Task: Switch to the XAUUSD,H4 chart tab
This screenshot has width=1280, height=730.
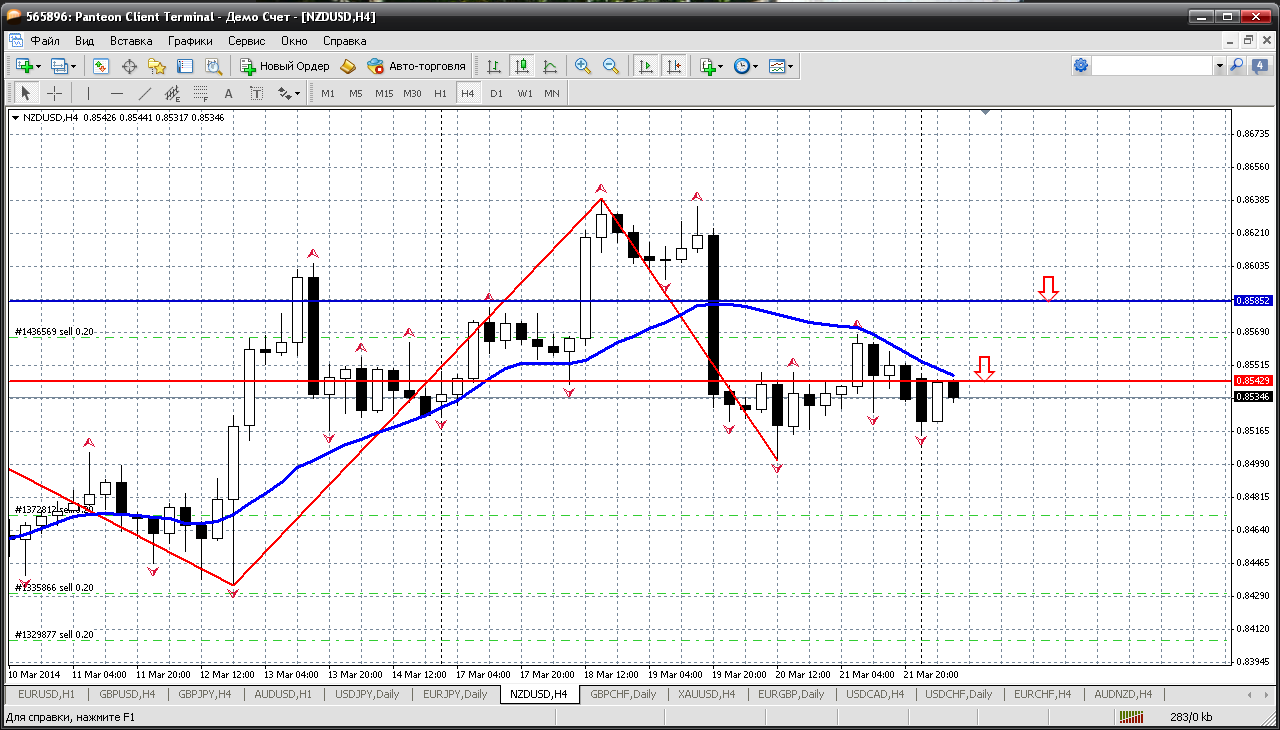Action: tap(706, 694)
